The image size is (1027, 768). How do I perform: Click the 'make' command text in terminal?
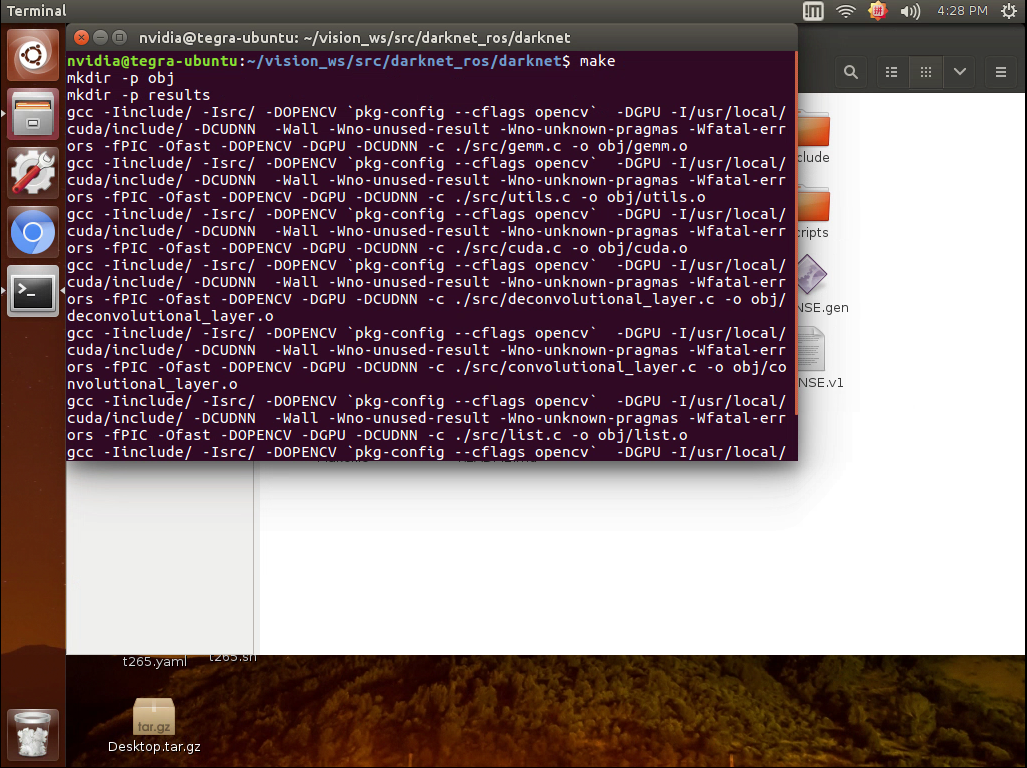pyautogui.click(x=597, y=61)
